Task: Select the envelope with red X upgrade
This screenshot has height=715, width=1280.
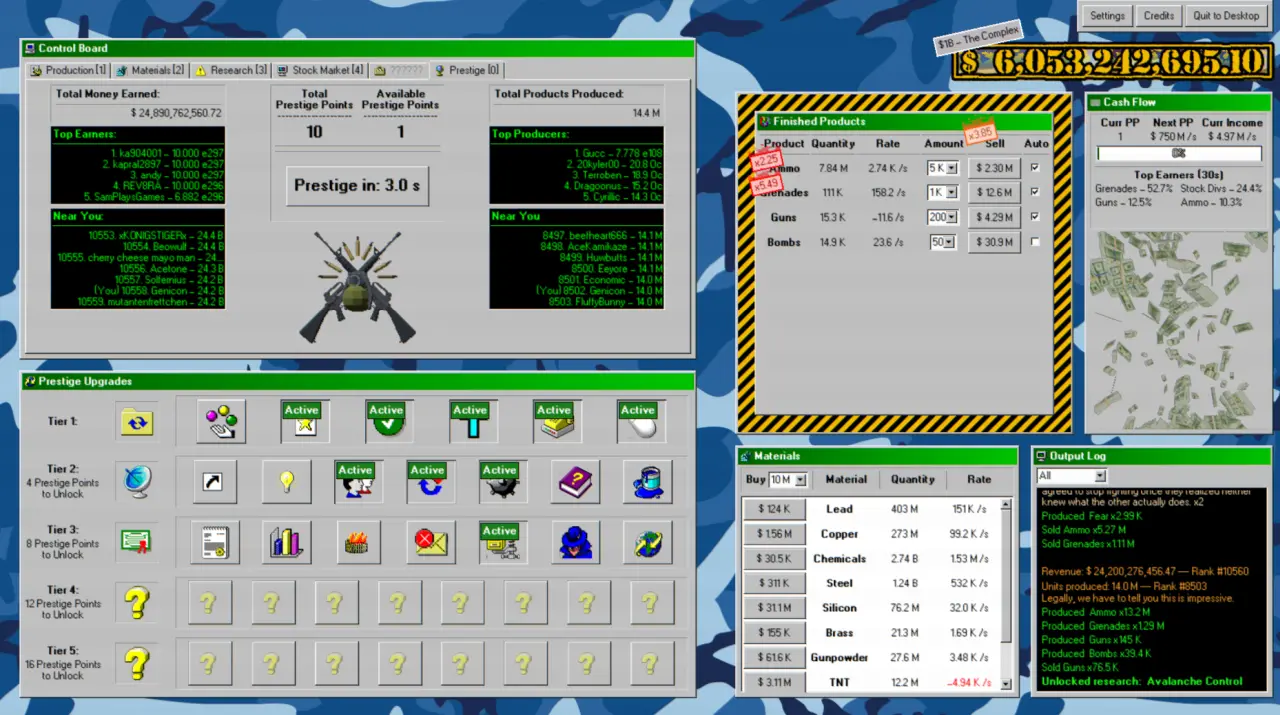Action: pos(431,543)
